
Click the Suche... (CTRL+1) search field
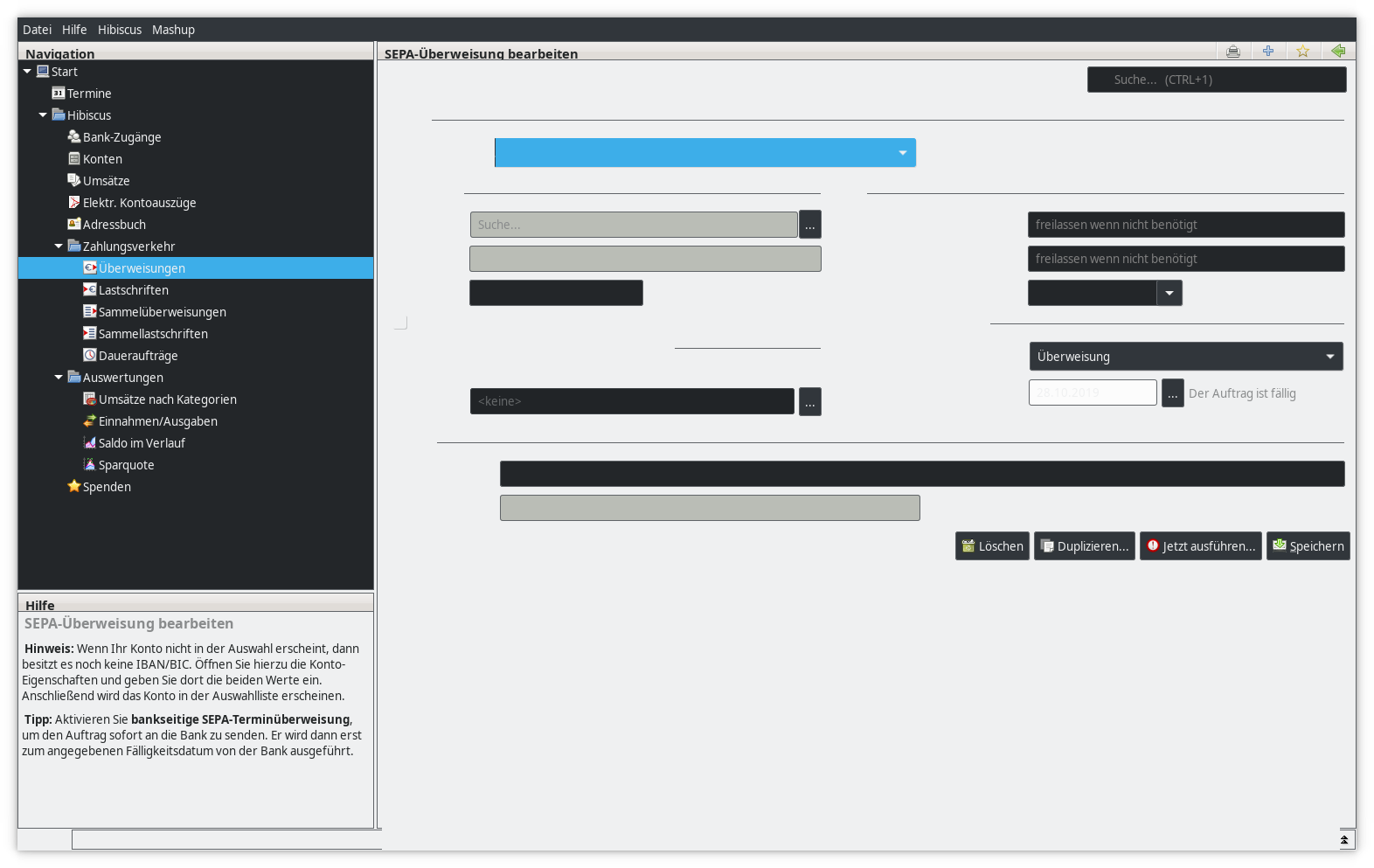(1216, 80)
